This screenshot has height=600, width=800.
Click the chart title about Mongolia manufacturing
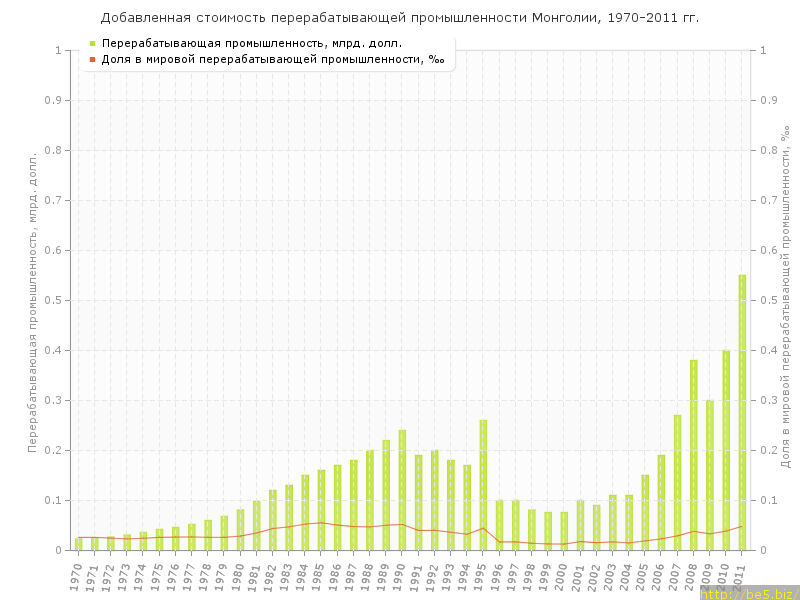400,18
